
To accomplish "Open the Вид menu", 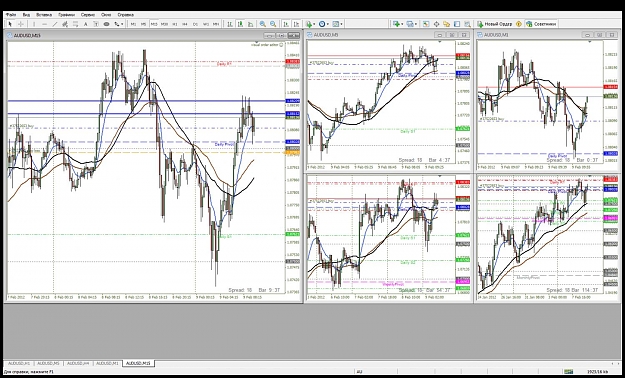I will (x=26, y=15).
